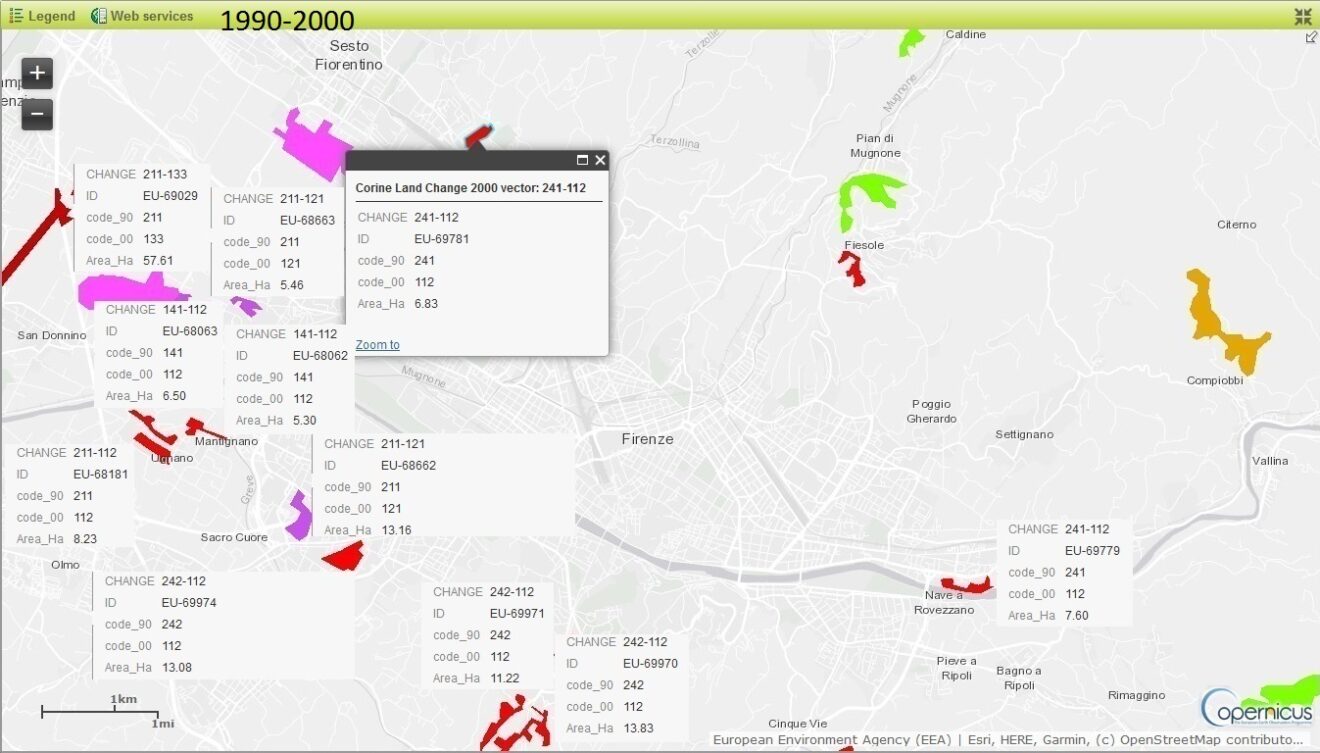Click the Area_Ha value 57.61
The width and height of the screenshot is (1320, 753).
pos(158,260)
